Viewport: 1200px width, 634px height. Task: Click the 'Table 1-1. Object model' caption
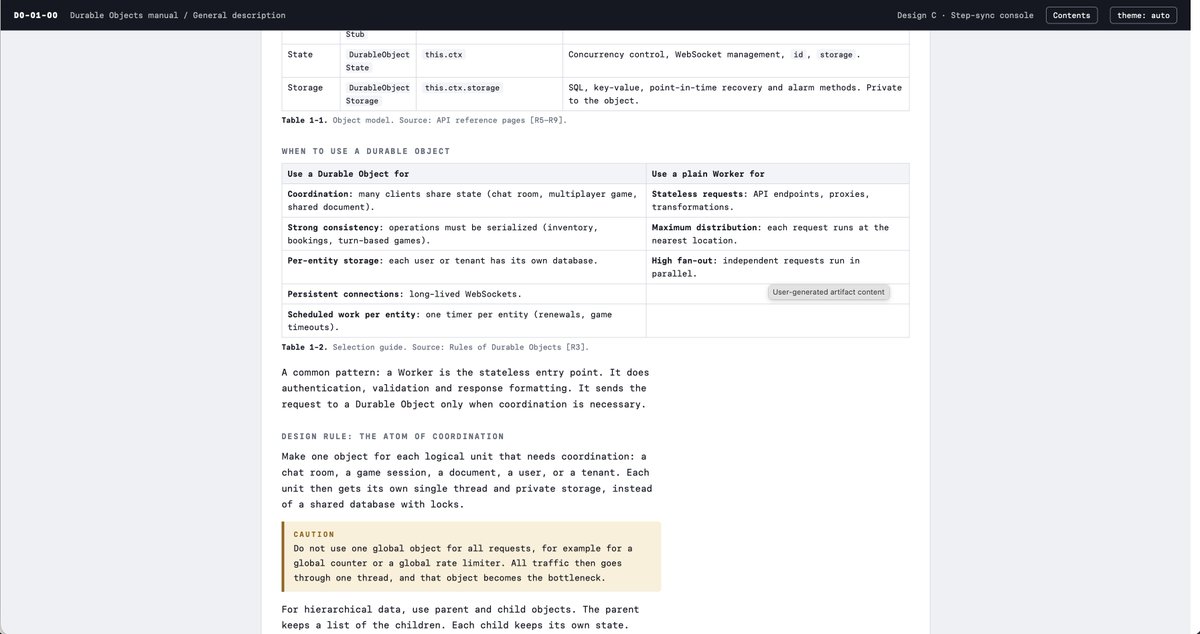coord(424,120)
